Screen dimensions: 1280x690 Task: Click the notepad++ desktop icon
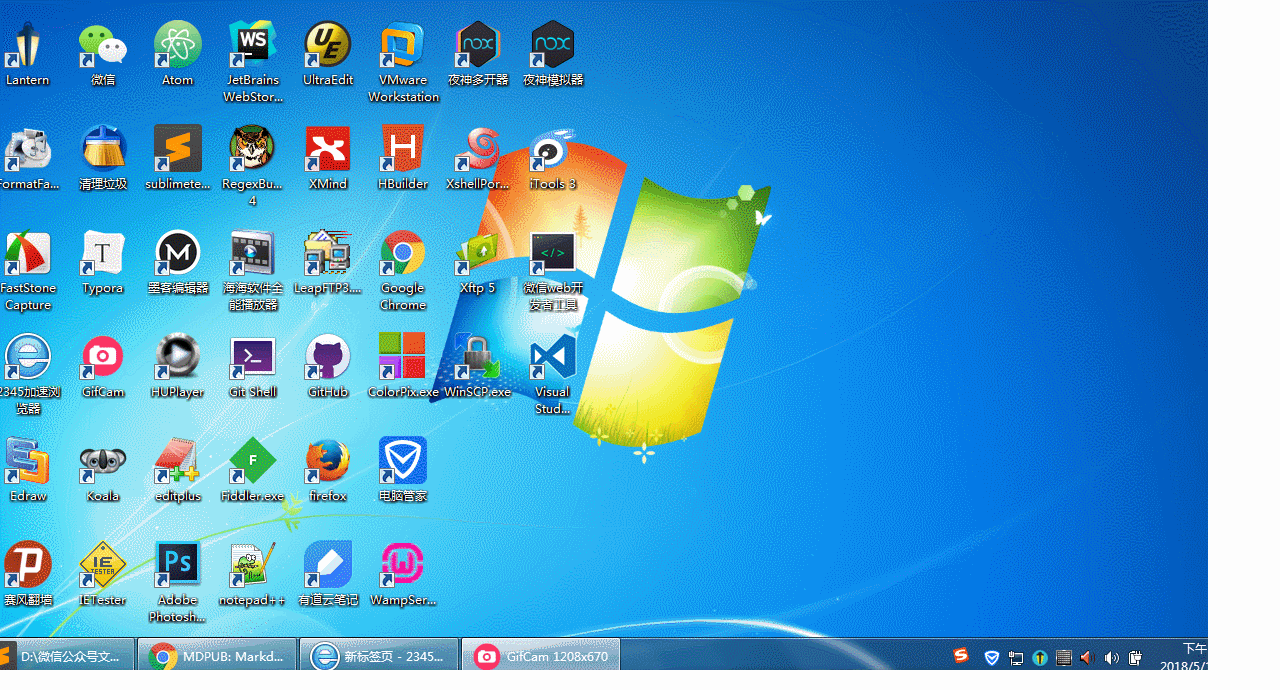[x=253, y=574]
